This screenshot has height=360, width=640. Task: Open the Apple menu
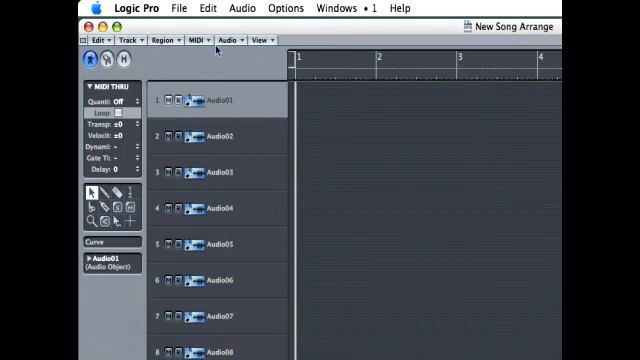[x=96, y=8]
